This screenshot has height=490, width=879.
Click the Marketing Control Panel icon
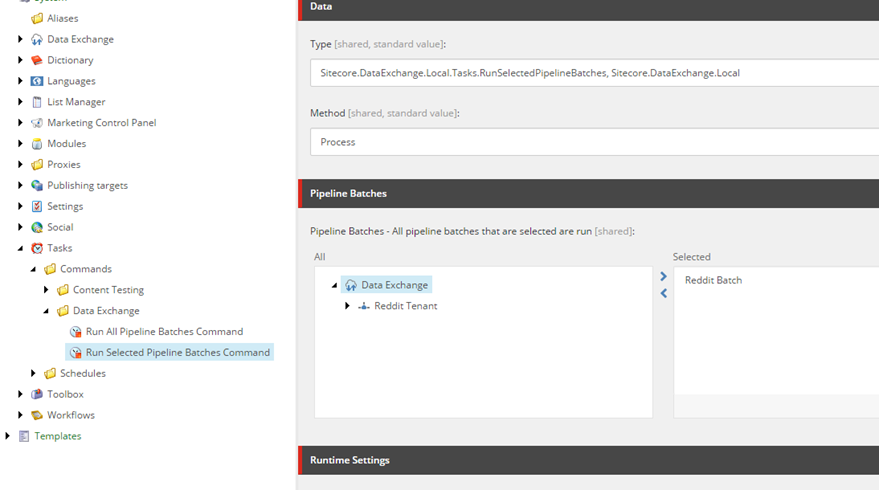[37, 123]
